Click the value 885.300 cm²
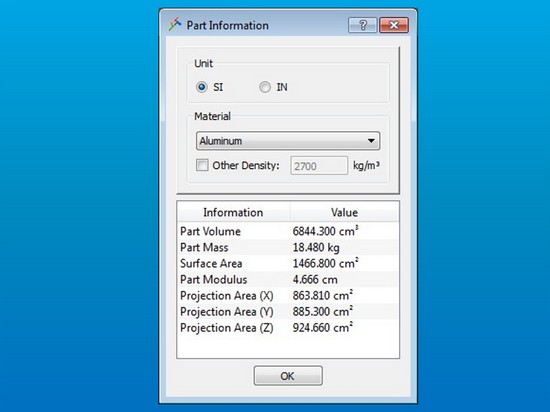 pos(323,312)
